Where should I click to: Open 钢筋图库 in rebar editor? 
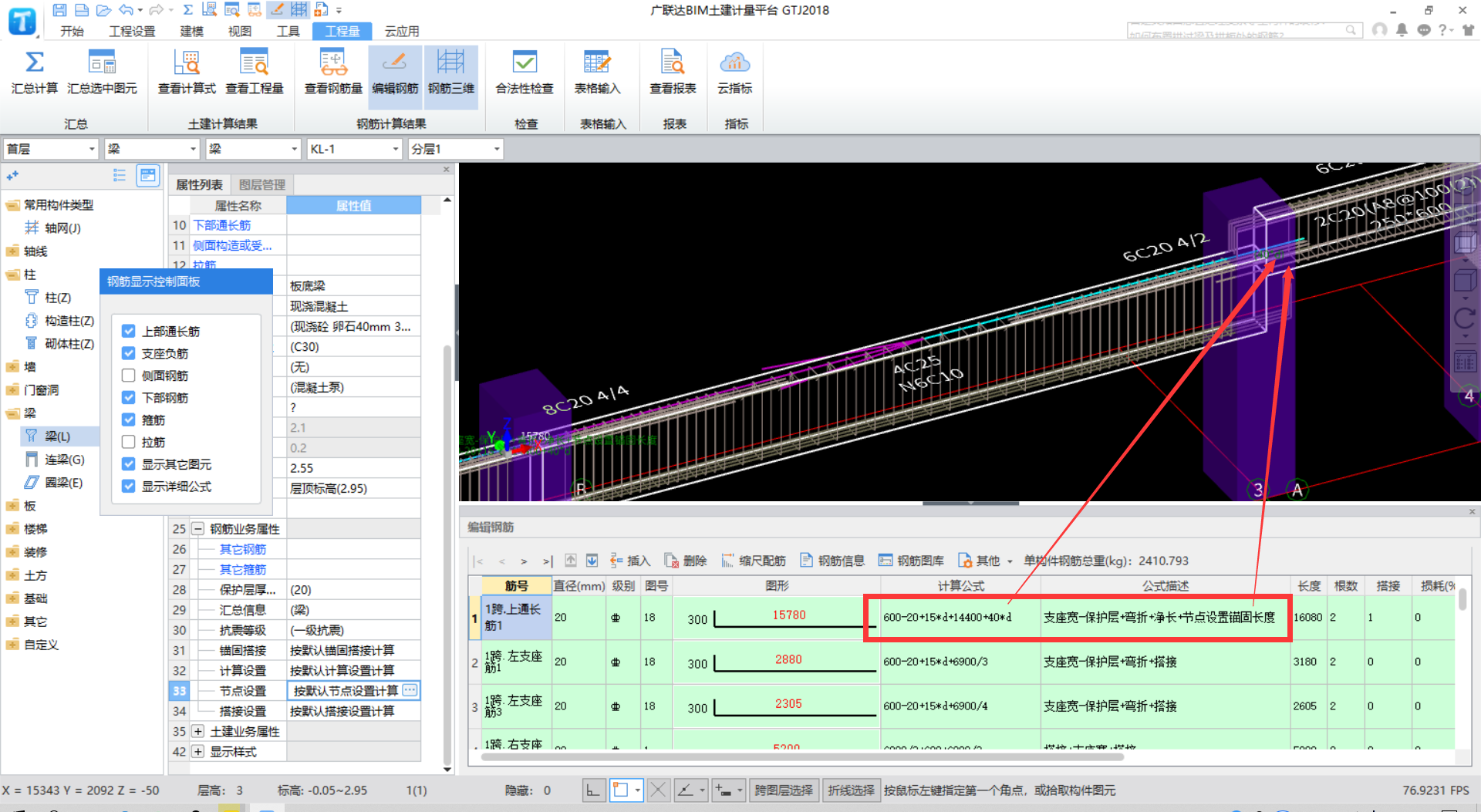pos(912,561)
